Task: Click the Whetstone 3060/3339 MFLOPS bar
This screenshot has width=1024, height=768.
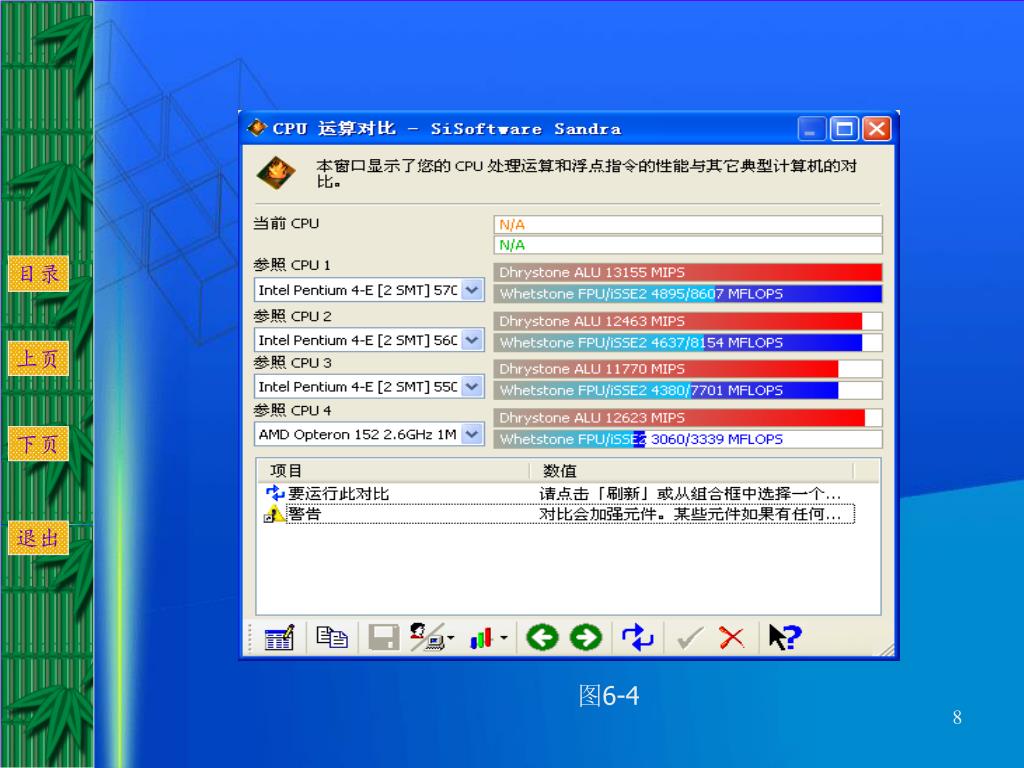Action: (688, 440)
